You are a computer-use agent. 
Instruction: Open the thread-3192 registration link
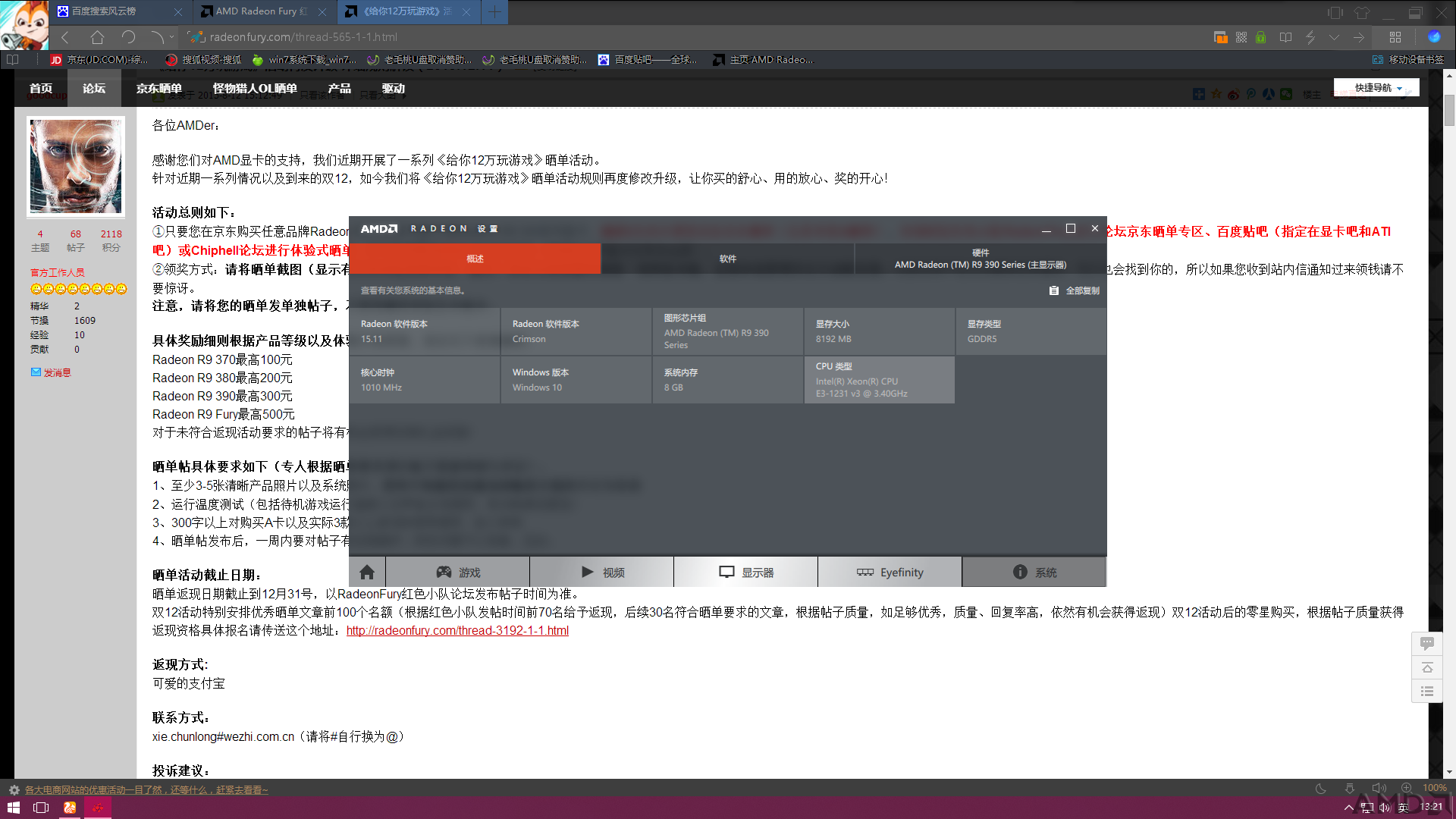pyautogui.click(x=457, y=630)
